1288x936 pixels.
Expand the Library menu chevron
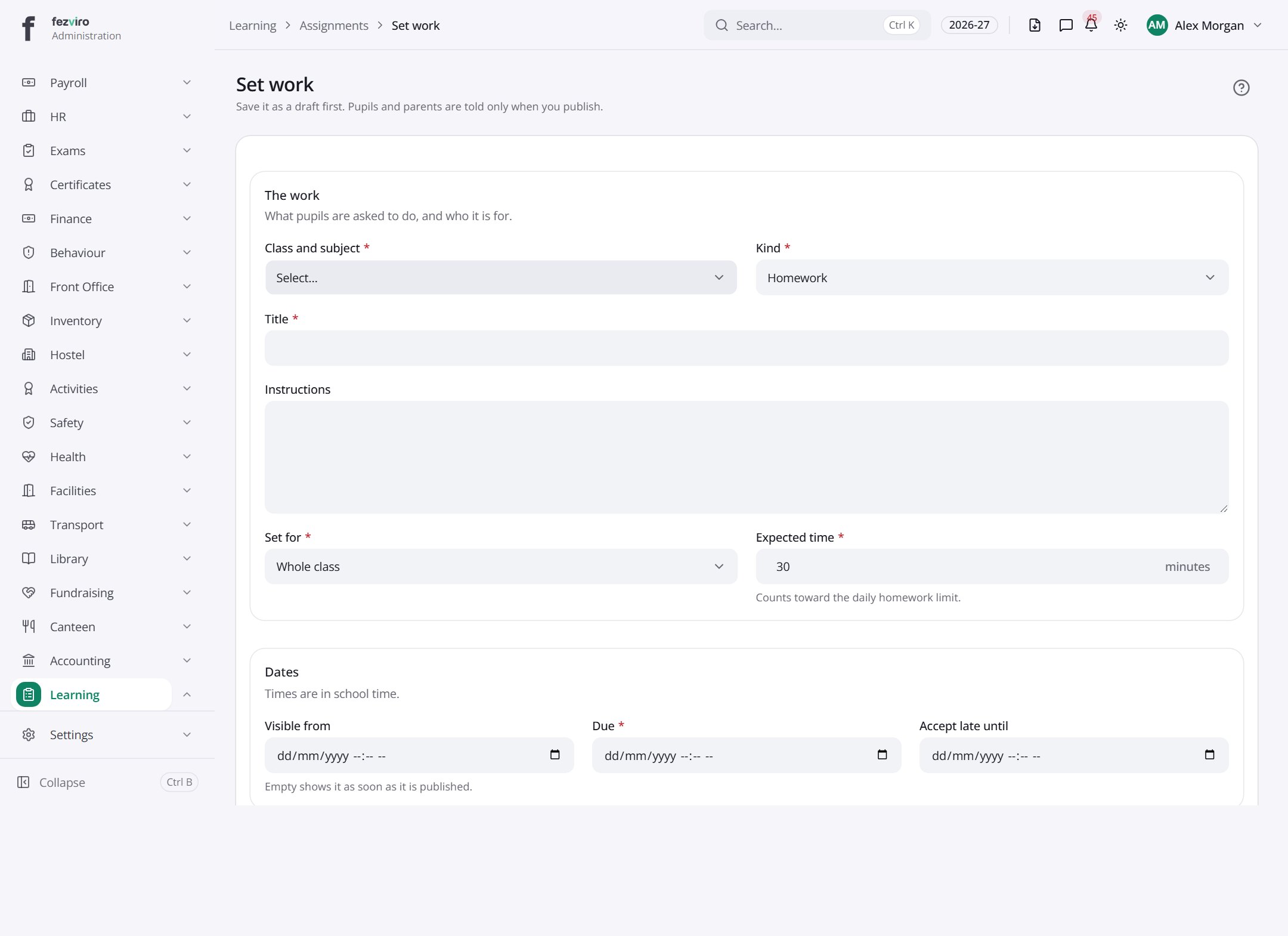tap(187, 558)
